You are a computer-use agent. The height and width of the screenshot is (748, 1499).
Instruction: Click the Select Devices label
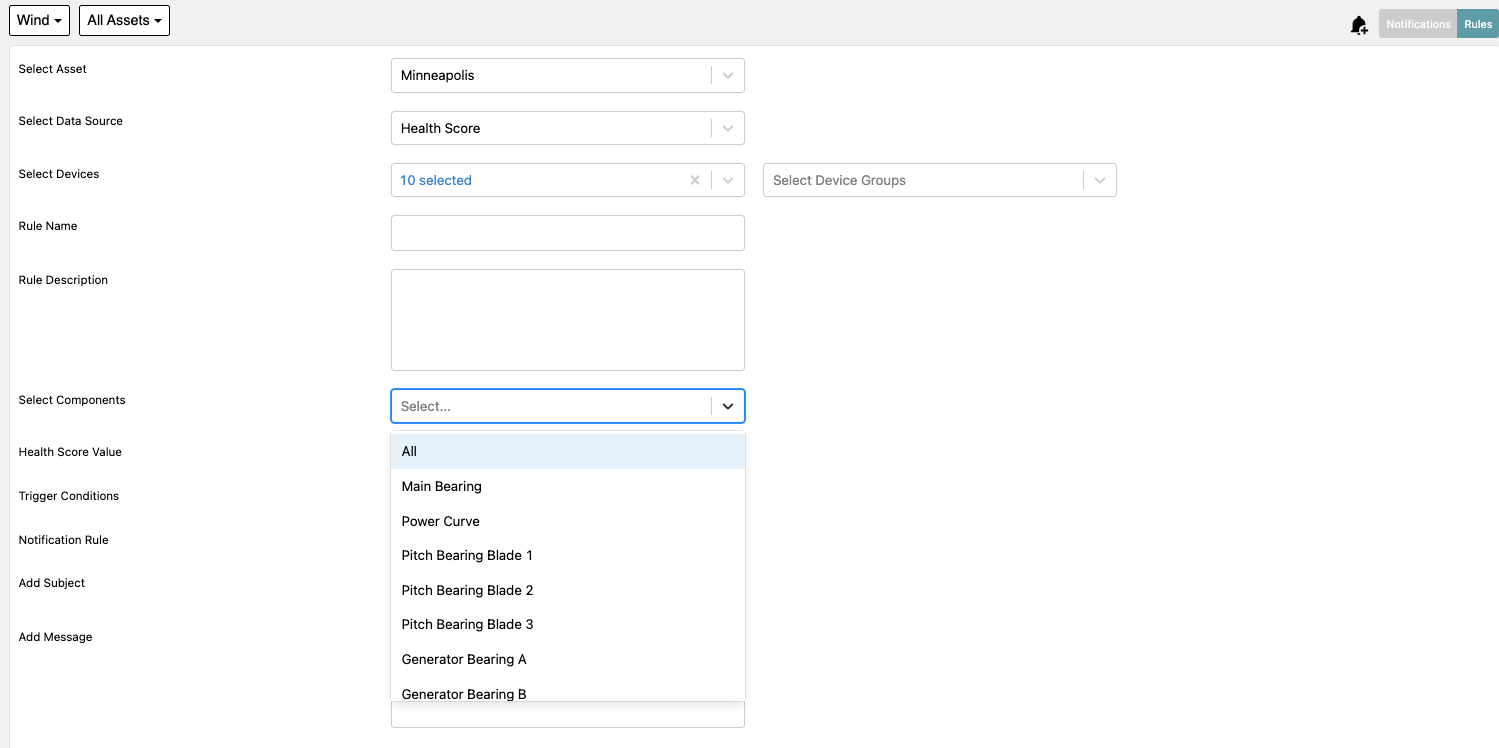point(59,174)
